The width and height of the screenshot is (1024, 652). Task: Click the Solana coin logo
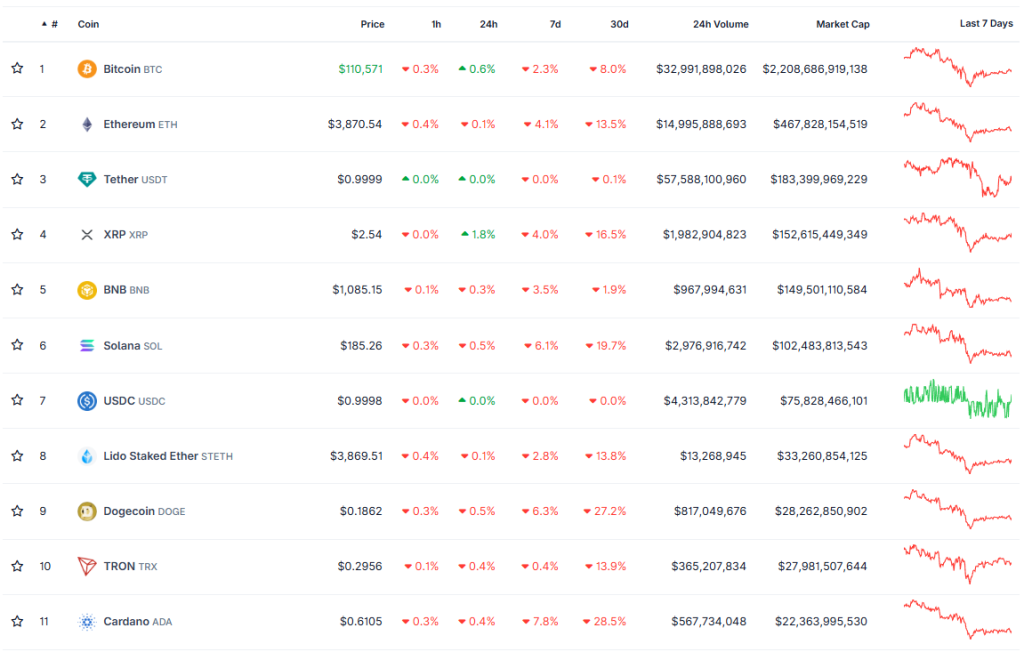click(x=87, y=345)
